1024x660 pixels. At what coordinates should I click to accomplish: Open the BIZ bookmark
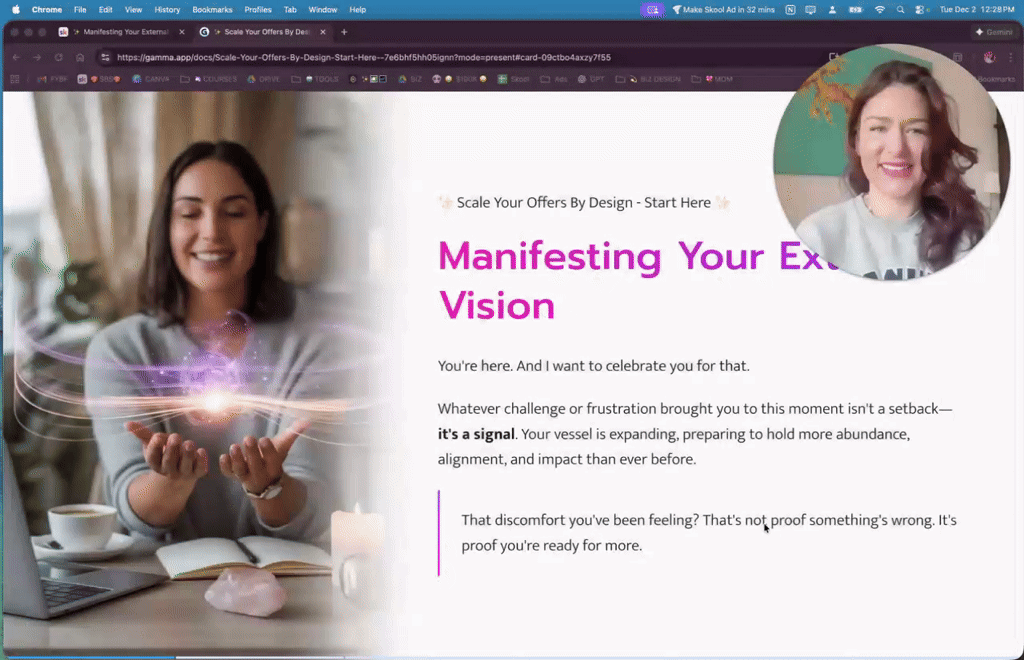tap(410, 79)
